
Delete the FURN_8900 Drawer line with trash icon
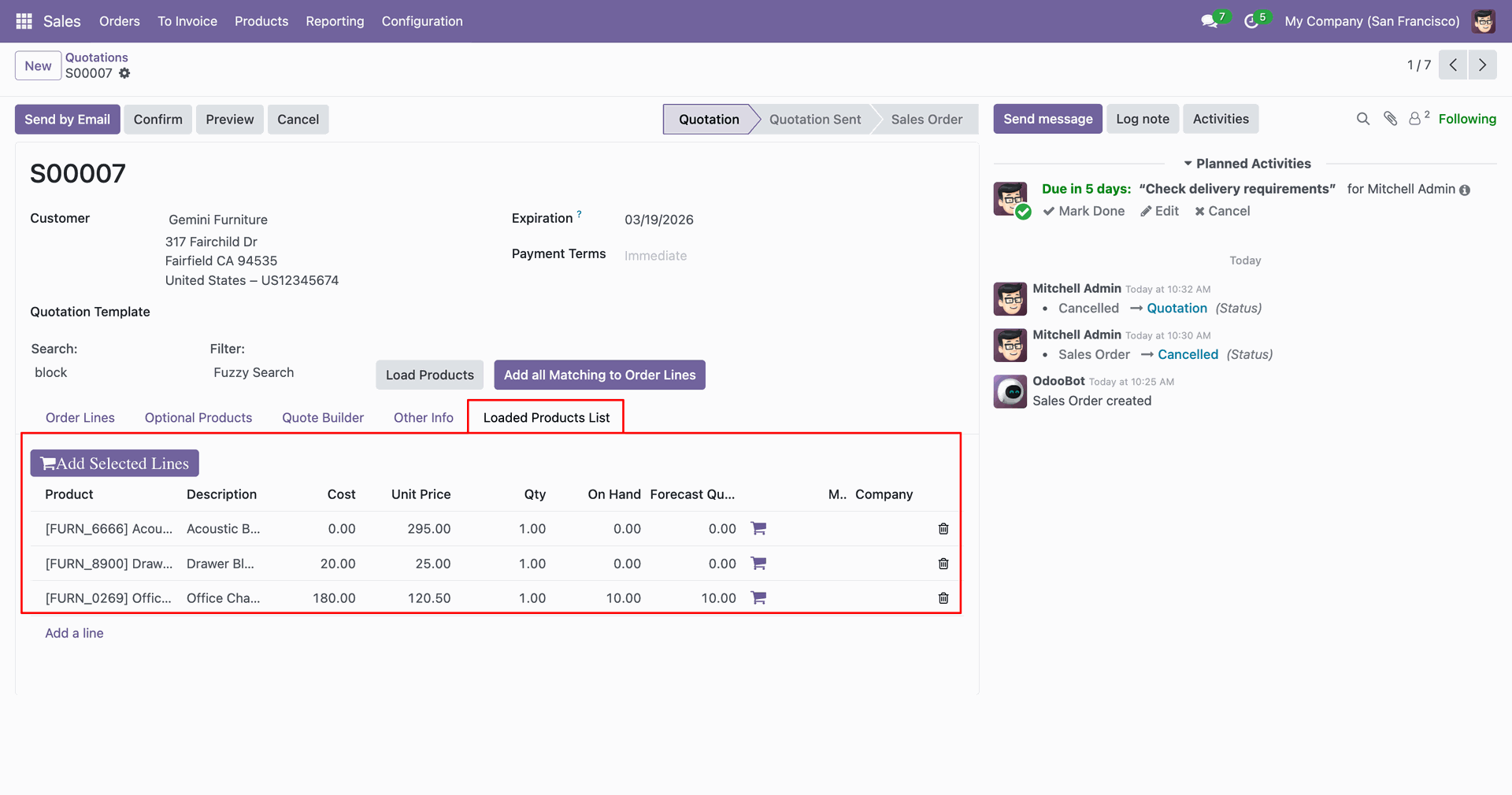point(943,564)
